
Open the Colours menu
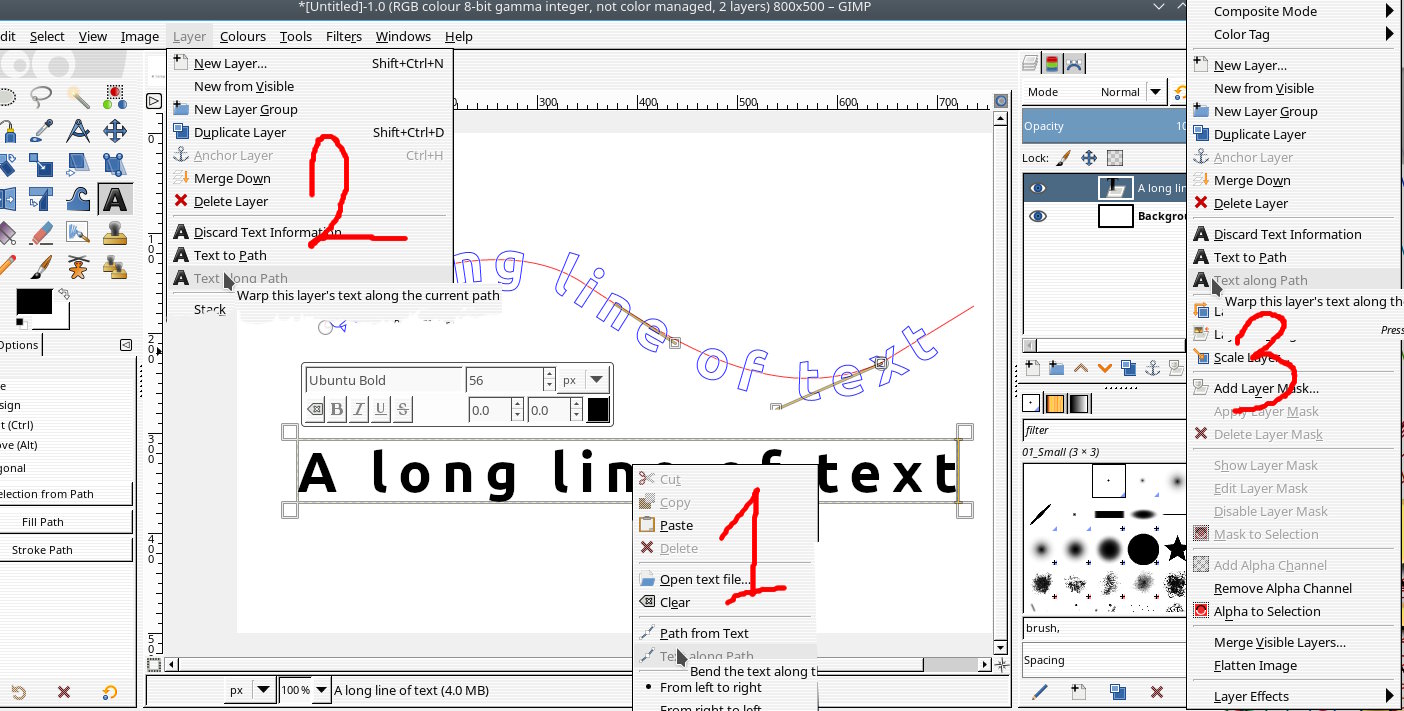243,36
